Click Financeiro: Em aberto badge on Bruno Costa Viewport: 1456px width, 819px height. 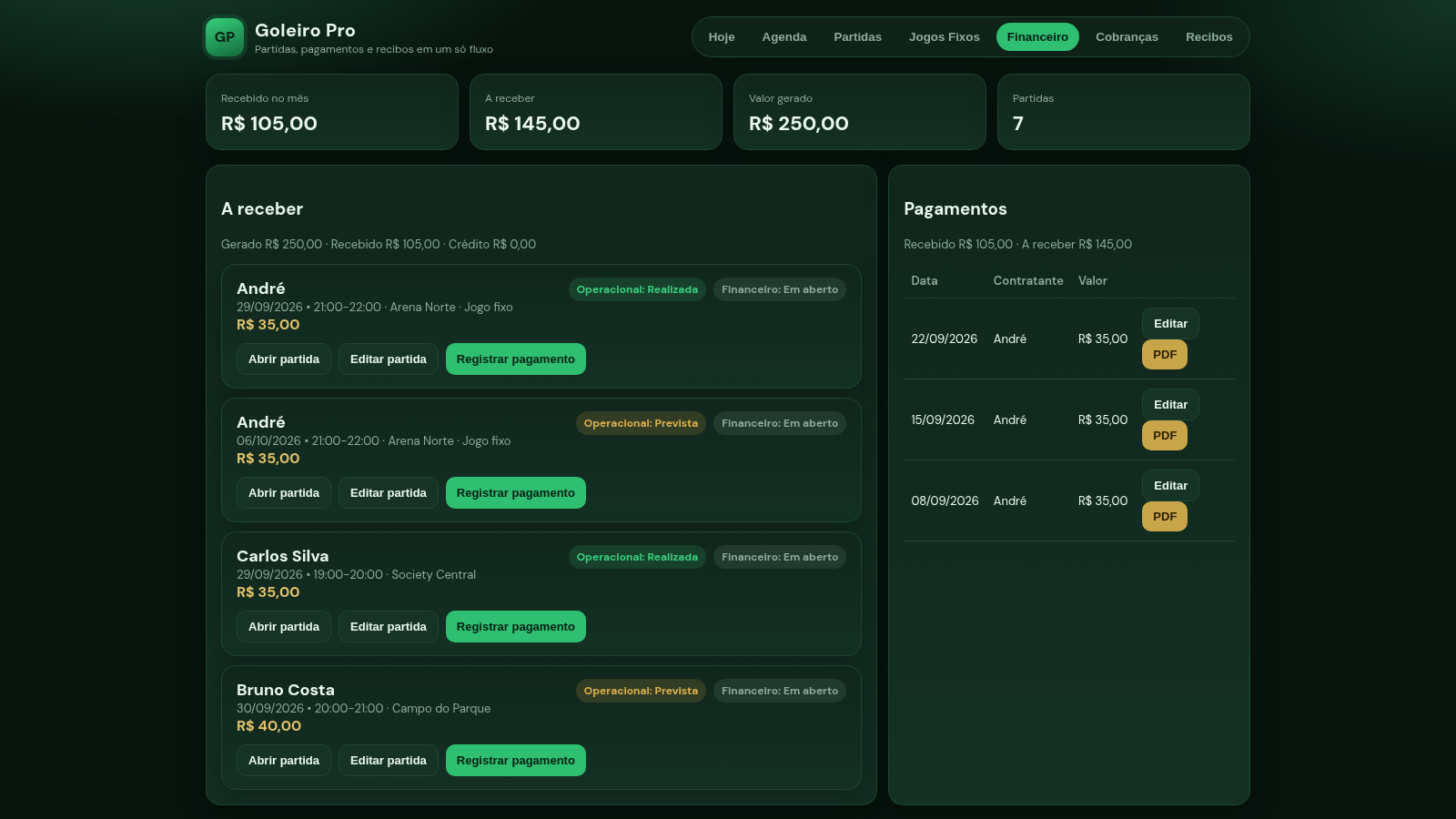click(x=780, y=691)
